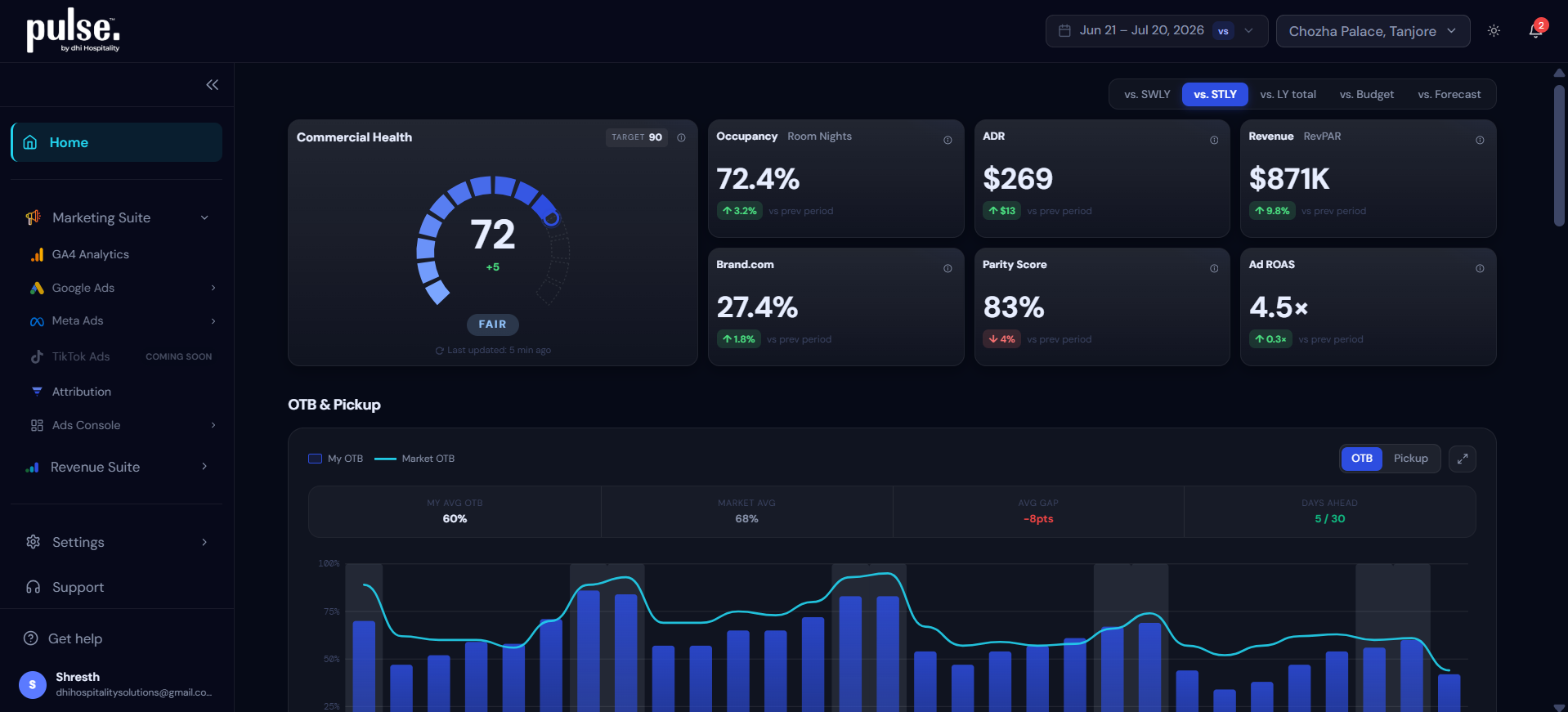This screenshot has width=1568, height=712.
Task: Click the $871K revenue value
Action: pyautogui.click(x=1289, y=179)
